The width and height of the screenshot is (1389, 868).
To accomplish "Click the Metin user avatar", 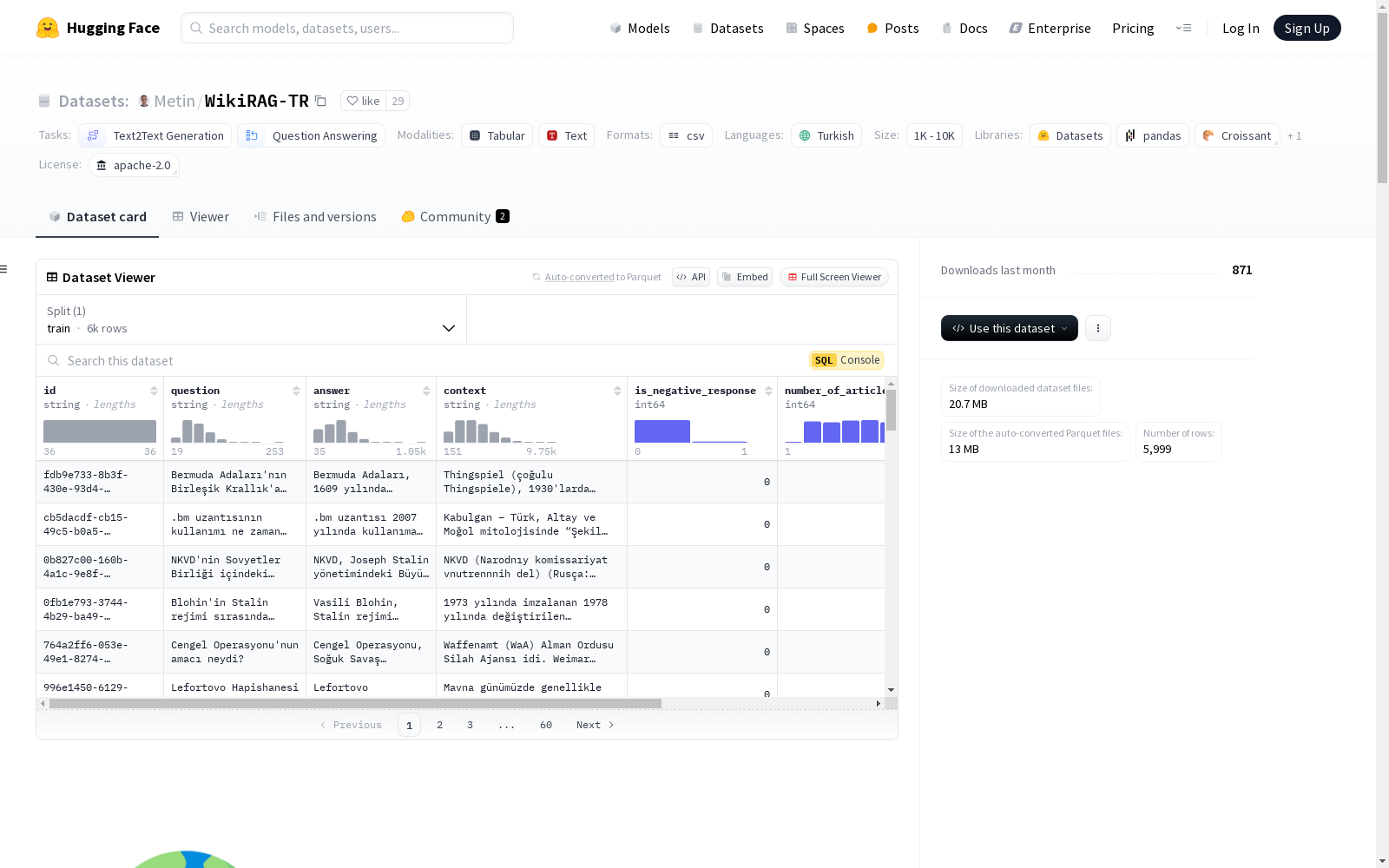I will pyautogui.click(x=144, y=101).
